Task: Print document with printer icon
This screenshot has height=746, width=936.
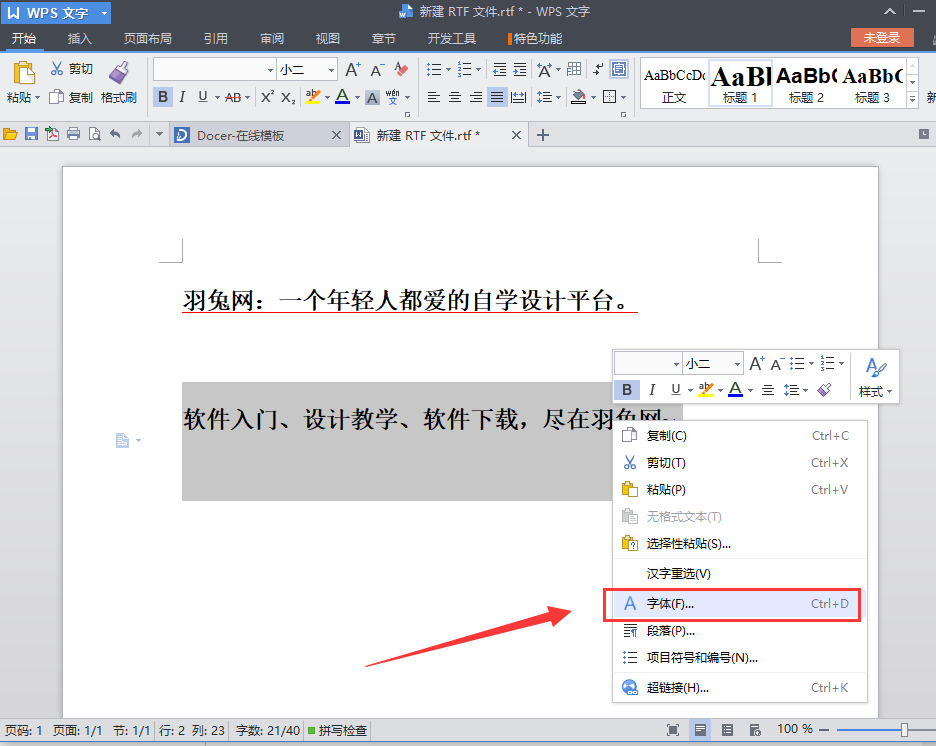Action: click(x=73, y=134)
